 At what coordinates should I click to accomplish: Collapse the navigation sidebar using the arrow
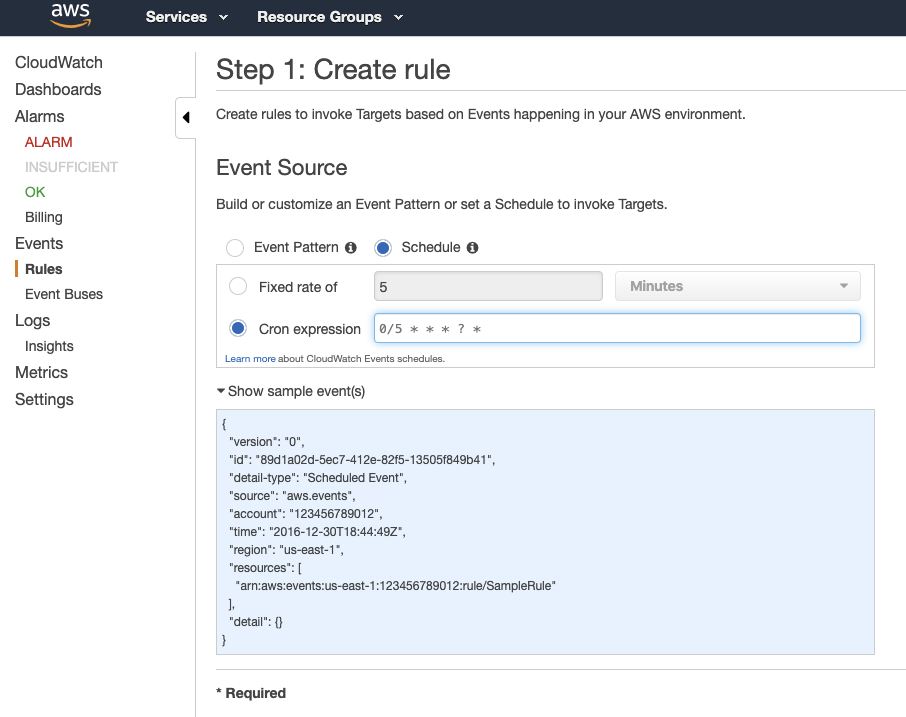tap(185, 117)
